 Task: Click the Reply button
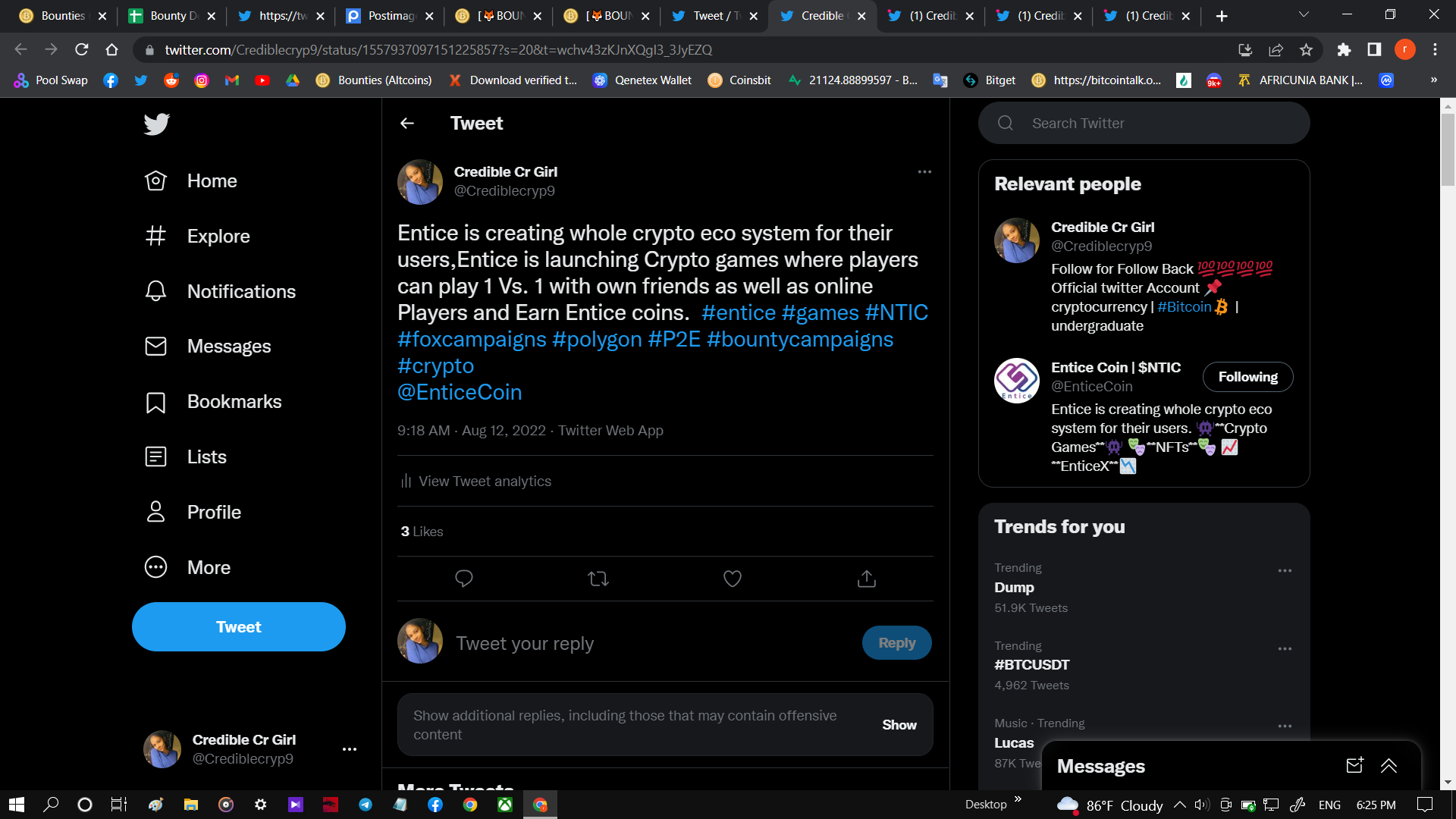pos(897,643)
